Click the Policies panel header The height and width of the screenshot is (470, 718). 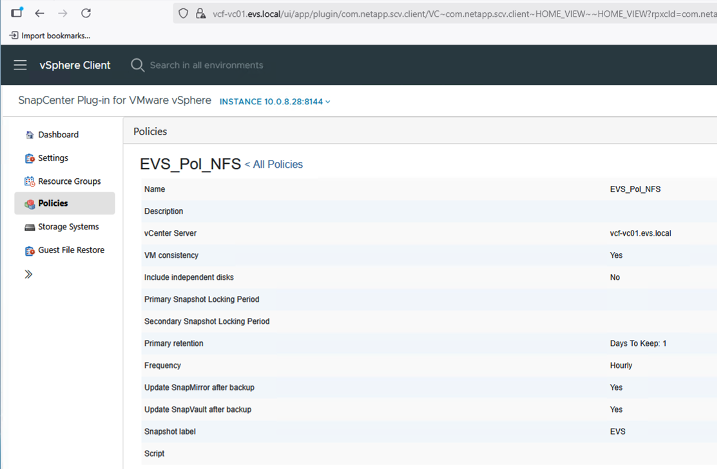[150, 131]
